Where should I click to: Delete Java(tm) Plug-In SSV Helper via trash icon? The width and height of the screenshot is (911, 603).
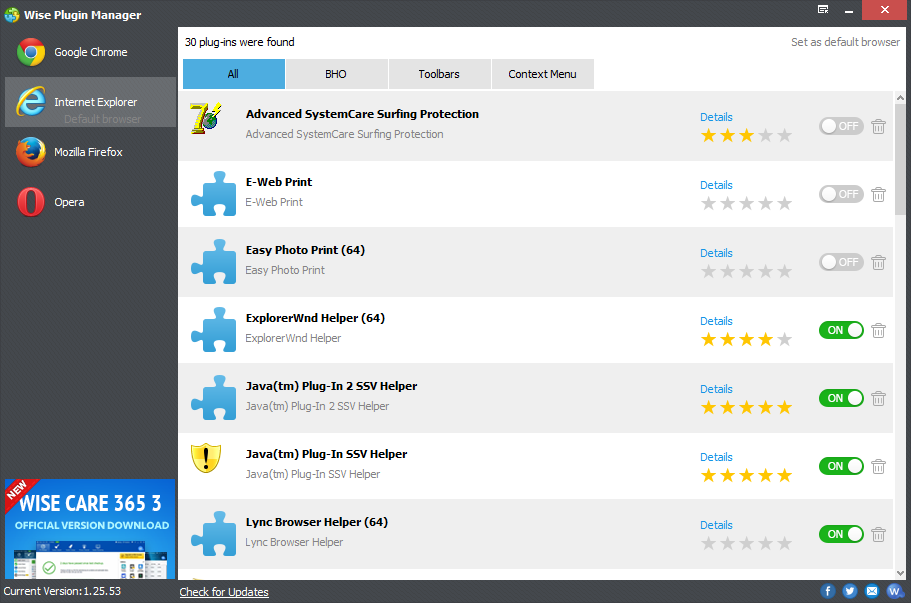pyautogui.click(x=878, y=466)
